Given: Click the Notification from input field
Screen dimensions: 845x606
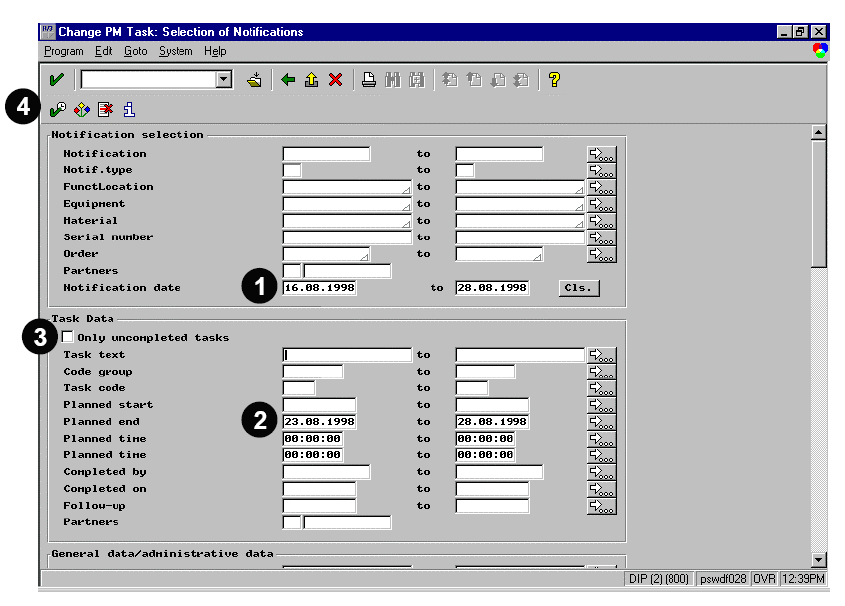Looking at the screenshot, I should tap(327, 154).
